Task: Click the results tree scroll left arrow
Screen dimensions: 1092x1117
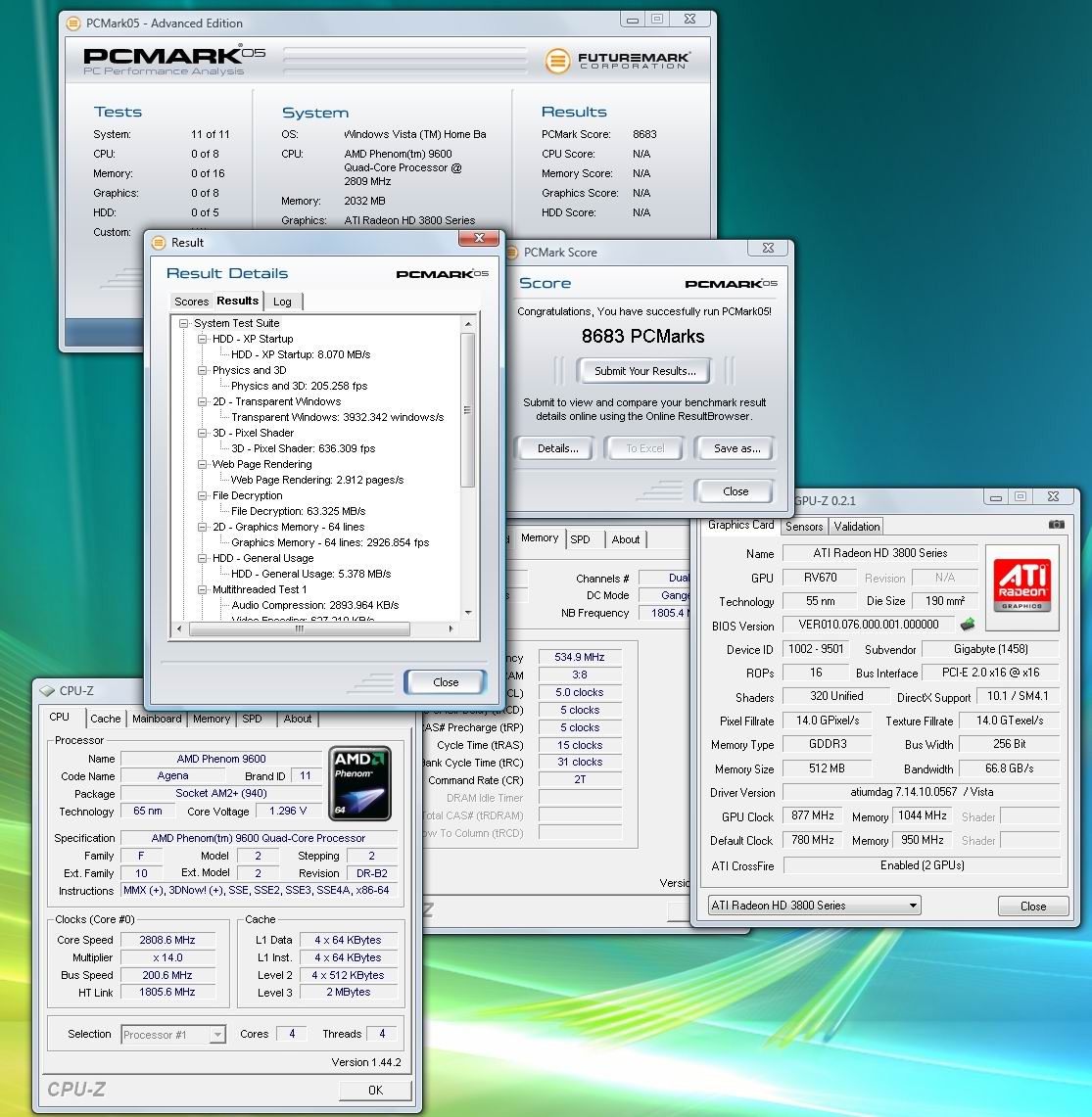Action: point(179,629)
